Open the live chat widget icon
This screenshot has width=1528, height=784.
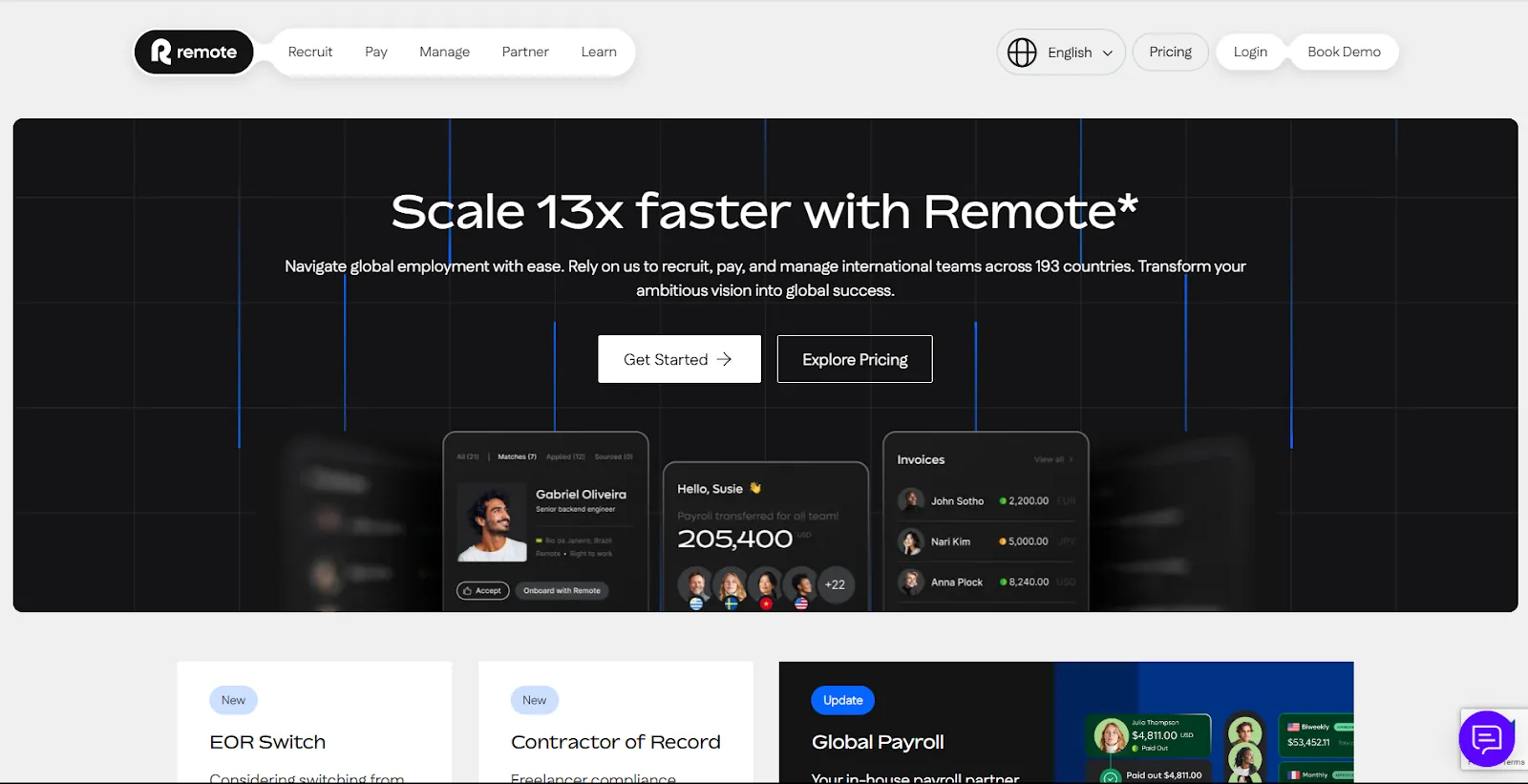(x=1487, y=738)
